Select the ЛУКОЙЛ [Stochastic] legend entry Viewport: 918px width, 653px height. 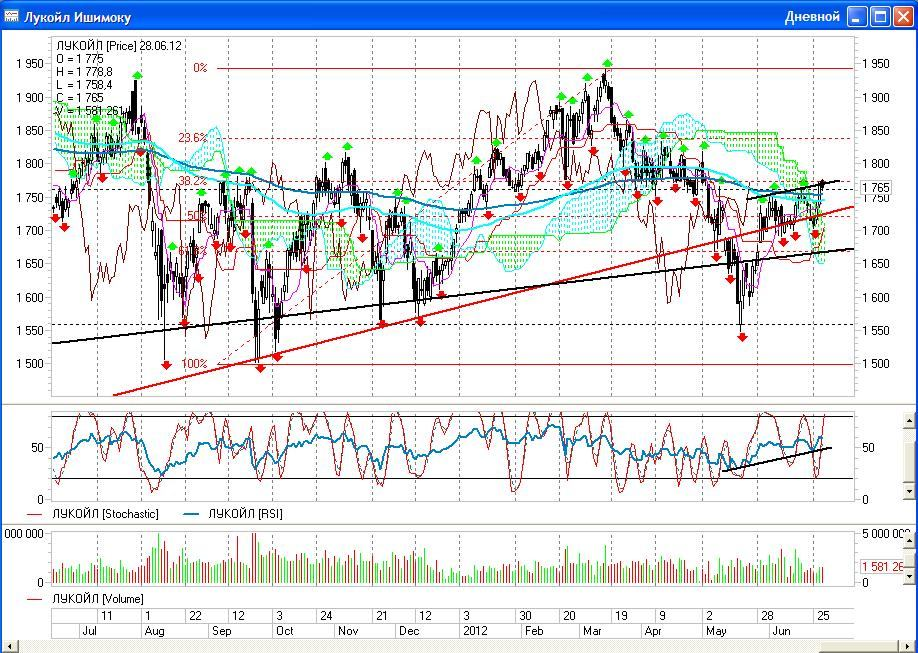[x=93, y=514]
